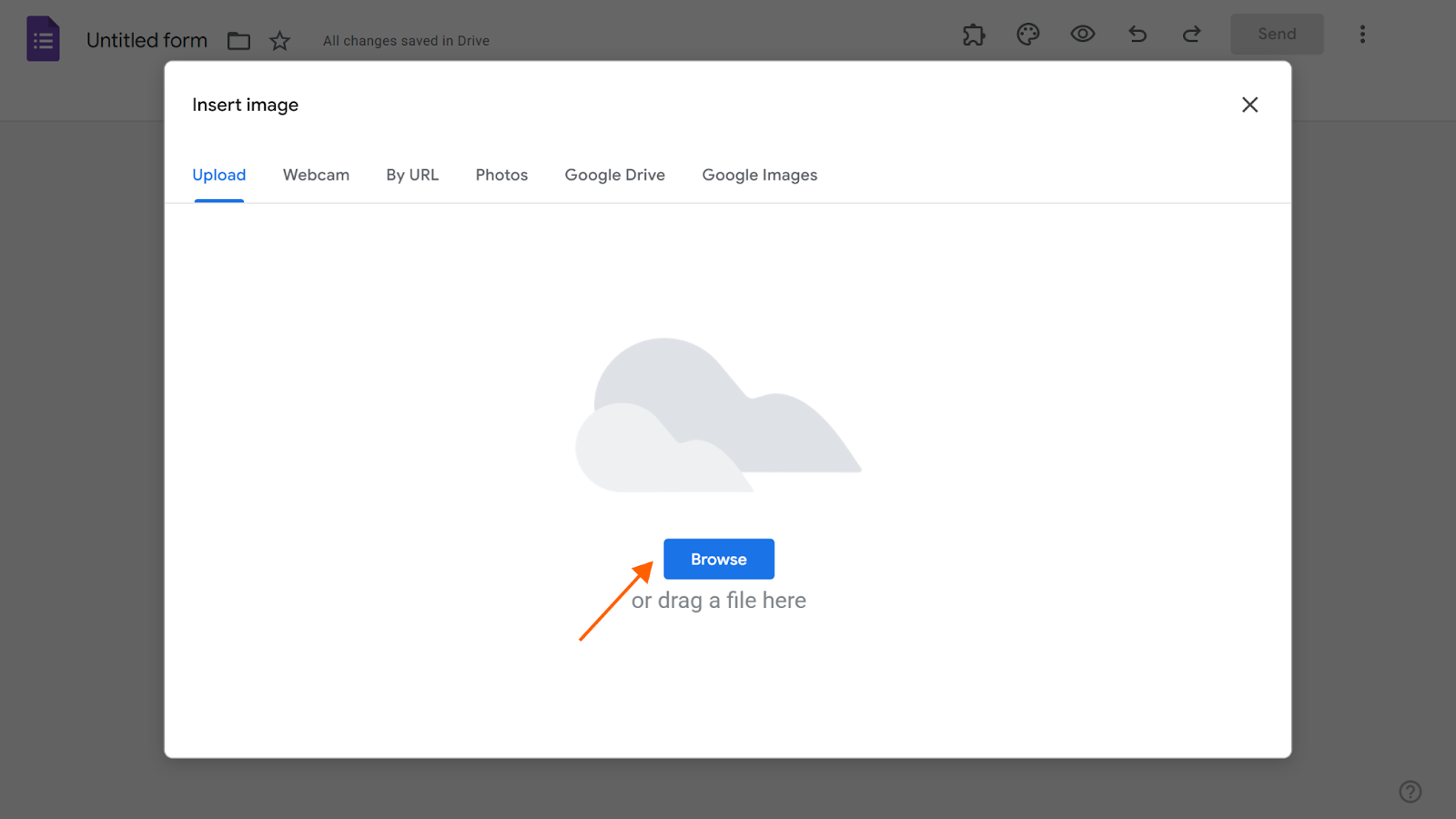The height and width of the screenshot is (819, 1456).
Task: Star the Untitled form
Action: click(279, 41)
